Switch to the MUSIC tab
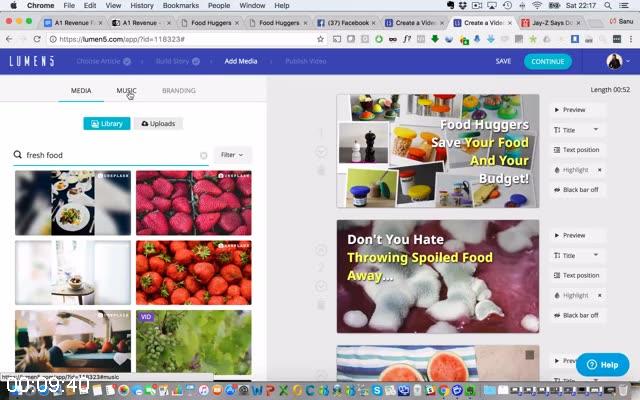 pos(126,91)
